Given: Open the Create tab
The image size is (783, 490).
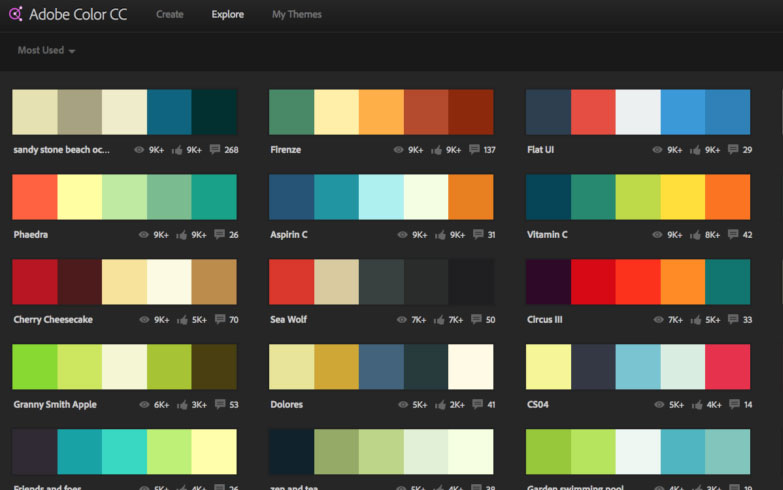Looking at the screenshot, I should [169, 14].
